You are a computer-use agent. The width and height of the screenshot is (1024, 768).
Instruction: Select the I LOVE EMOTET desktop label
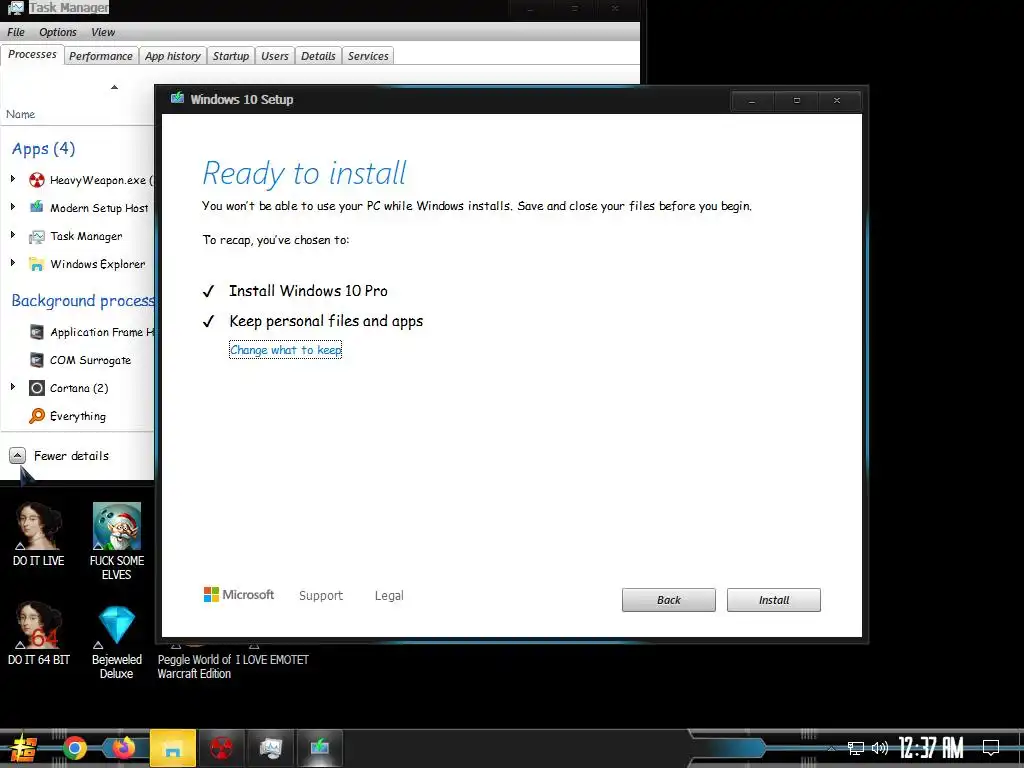coord(272,660)
